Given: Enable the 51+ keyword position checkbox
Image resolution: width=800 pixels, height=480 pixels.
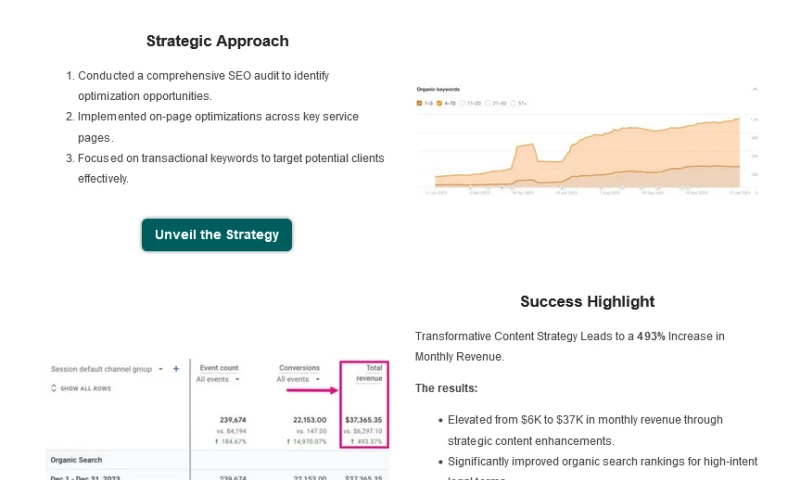Looking at the screenshot, I should point(514,102).
